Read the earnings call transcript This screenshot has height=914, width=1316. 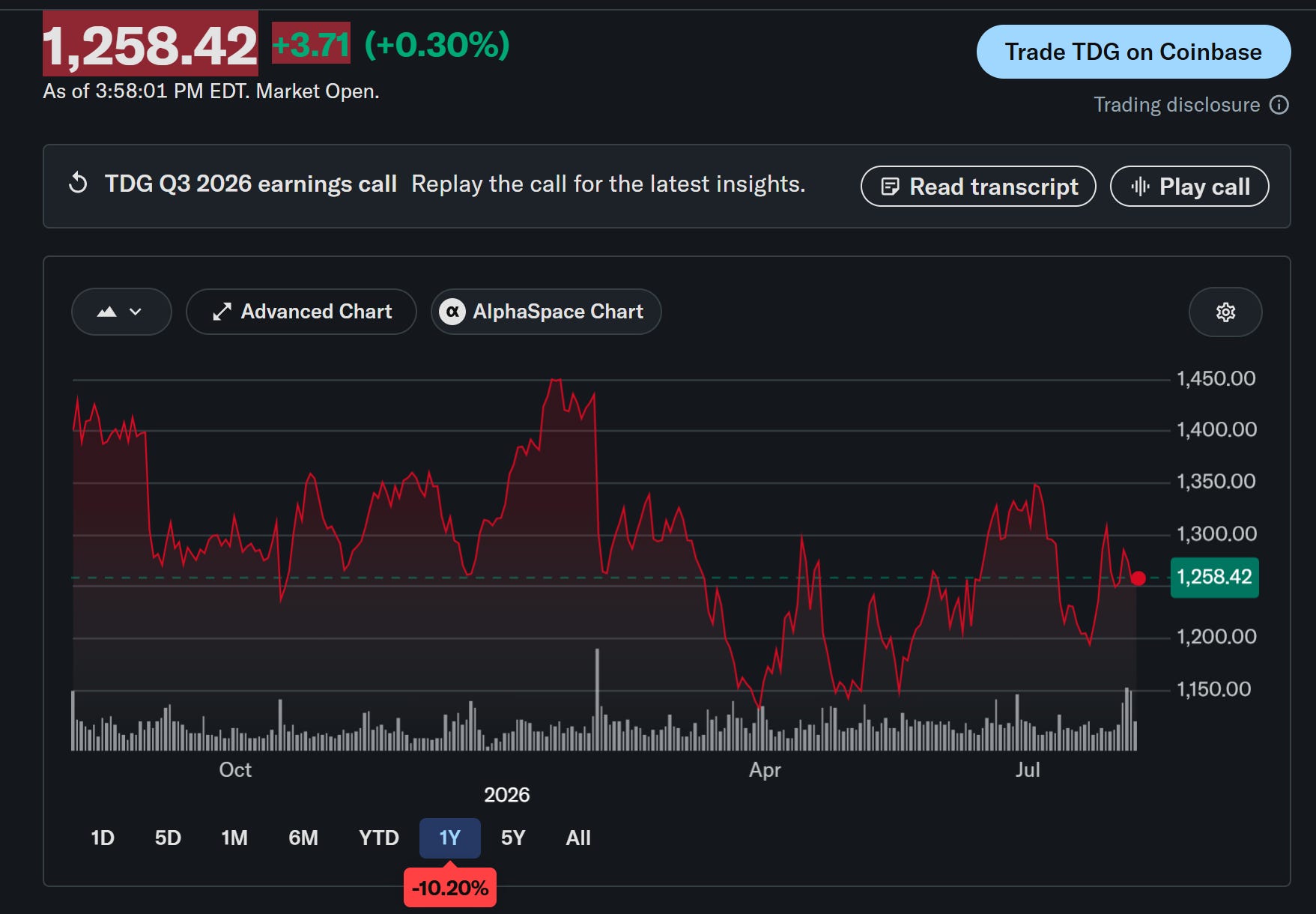[x=978, y=187]
